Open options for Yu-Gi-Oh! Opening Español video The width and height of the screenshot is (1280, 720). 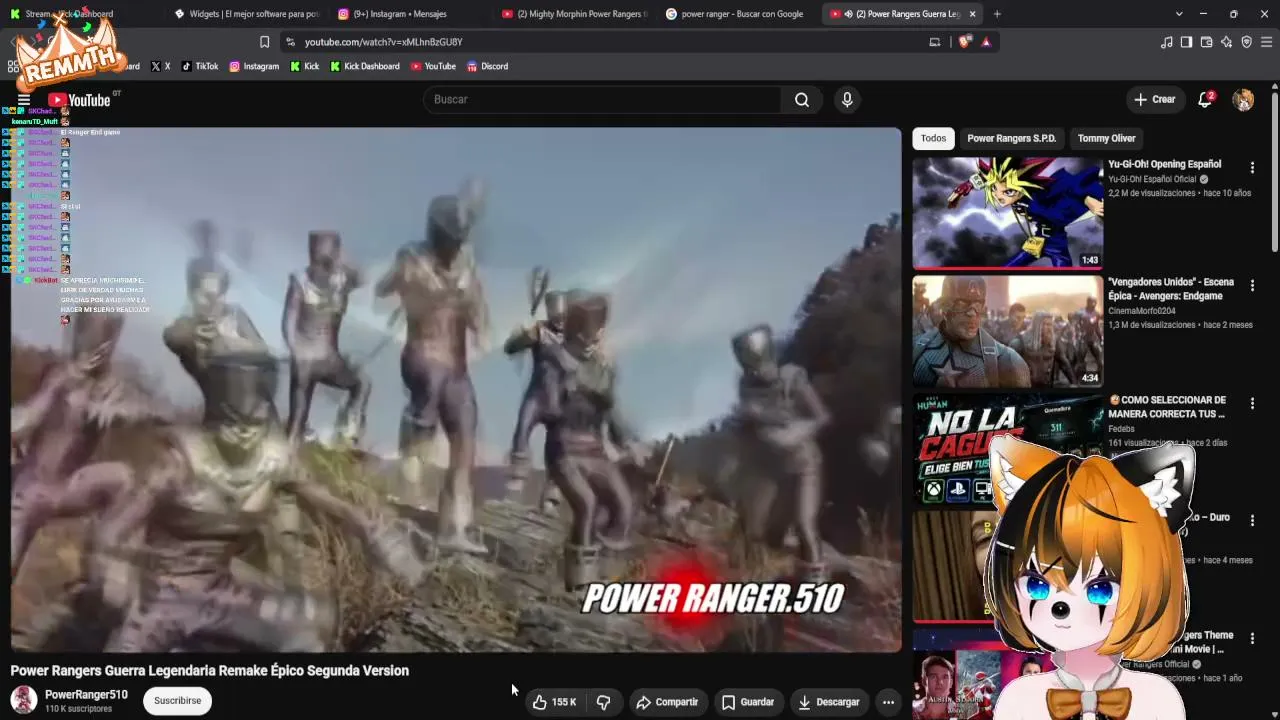pos(1252,168)
